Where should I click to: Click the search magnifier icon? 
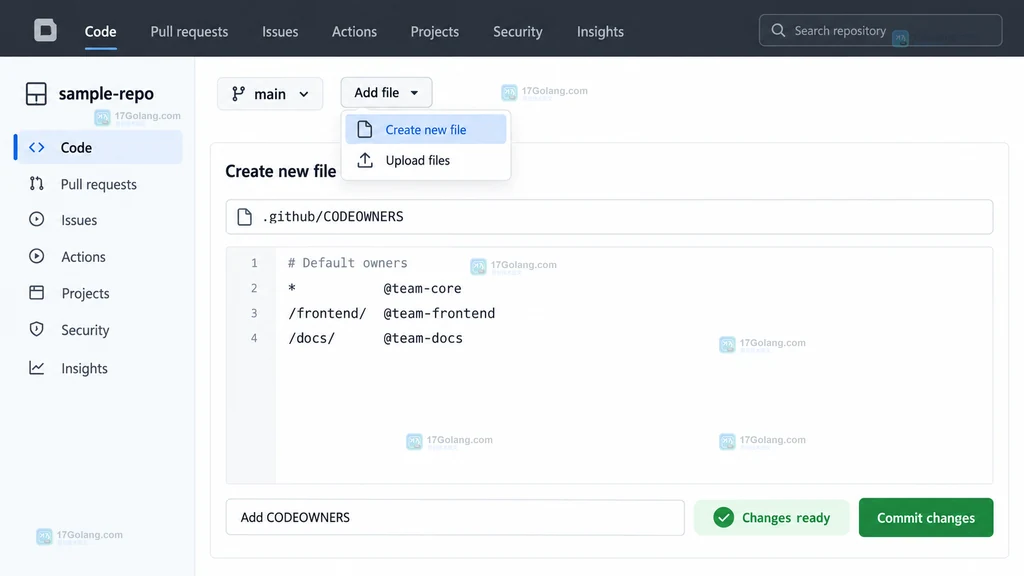click(778, 30)
